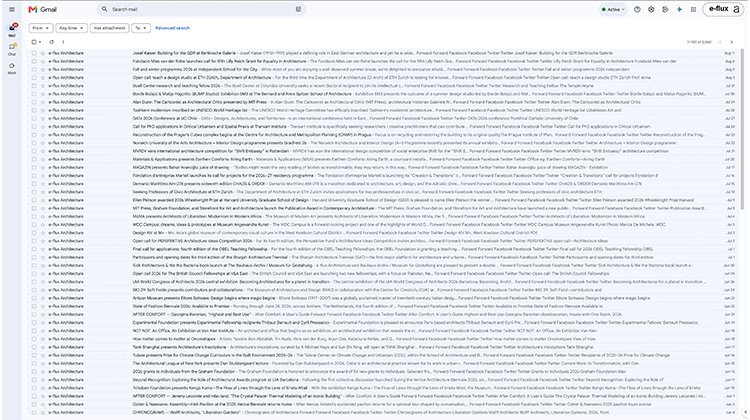This screenshot has width=750, height=420.
Task: Select the MAGAZIN Bahar Avanoğlu email checkbox
Action: click(33, 167)
